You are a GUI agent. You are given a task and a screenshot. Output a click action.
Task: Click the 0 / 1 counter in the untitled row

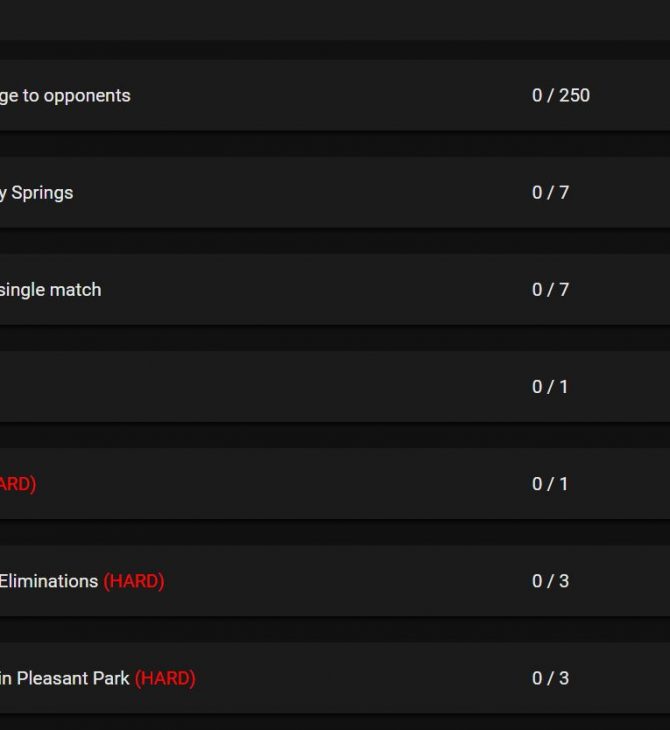coord(550,387)
